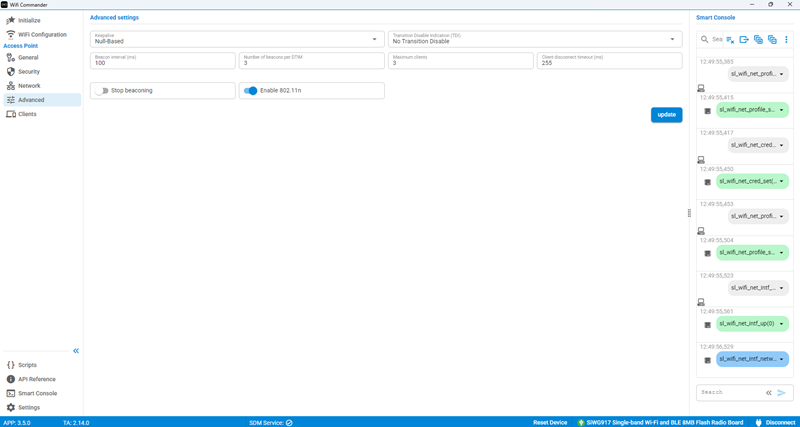Click the magnifier icon in Smart Console toolbar
The image size is (800, 427).
[705, 39]
